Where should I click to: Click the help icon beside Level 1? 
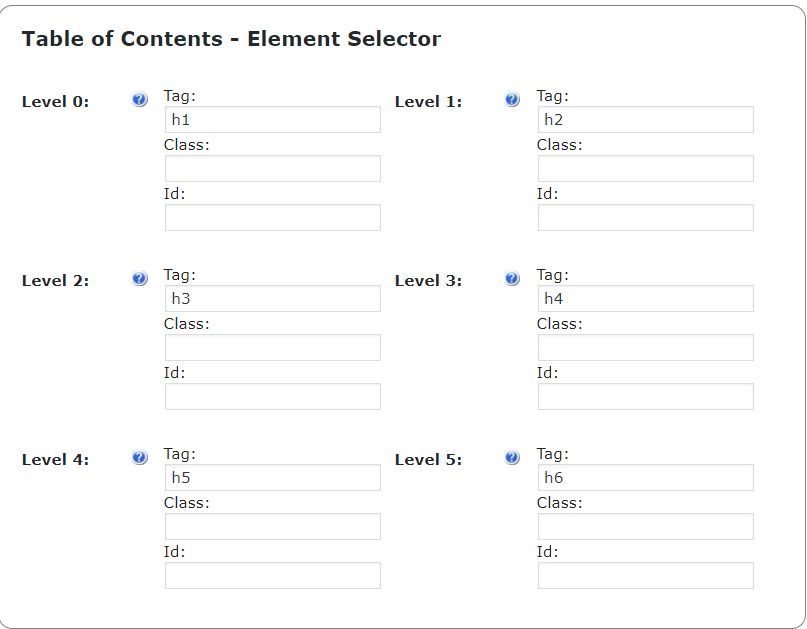click(512, 100)
